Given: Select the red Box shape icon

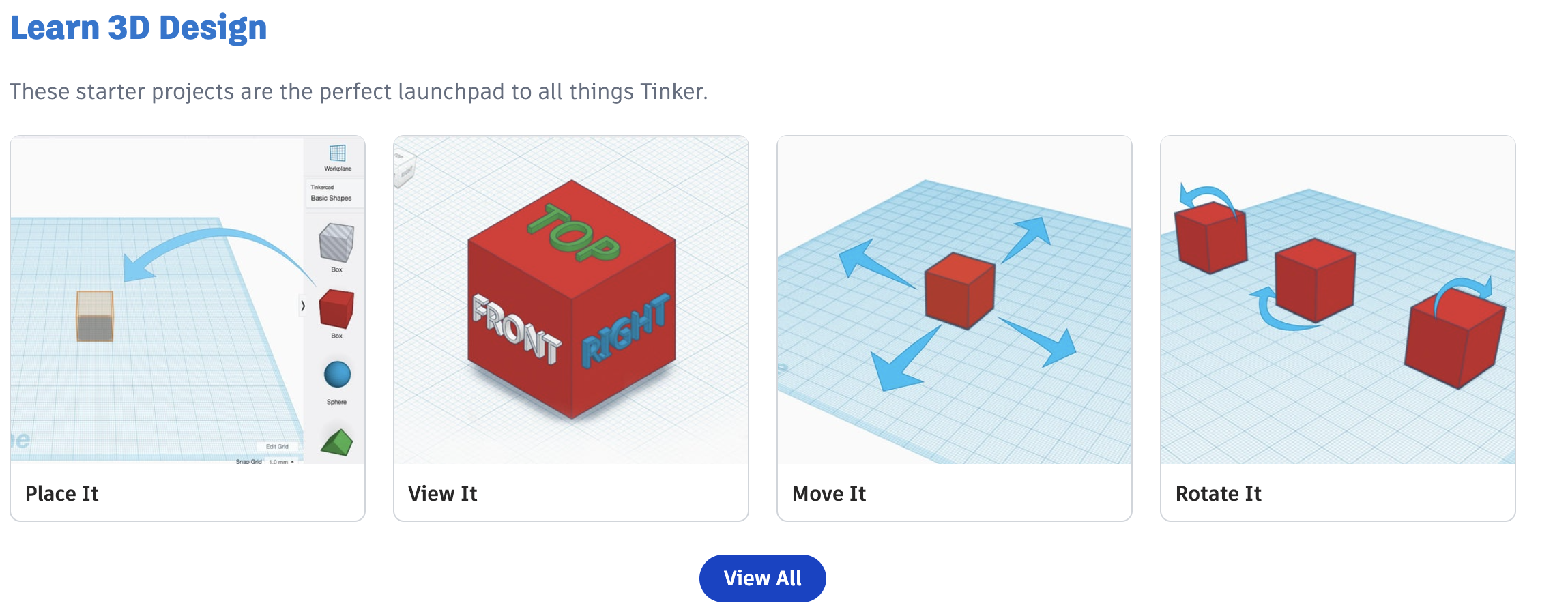Looking at the screenshot, I should pos(336,309).
